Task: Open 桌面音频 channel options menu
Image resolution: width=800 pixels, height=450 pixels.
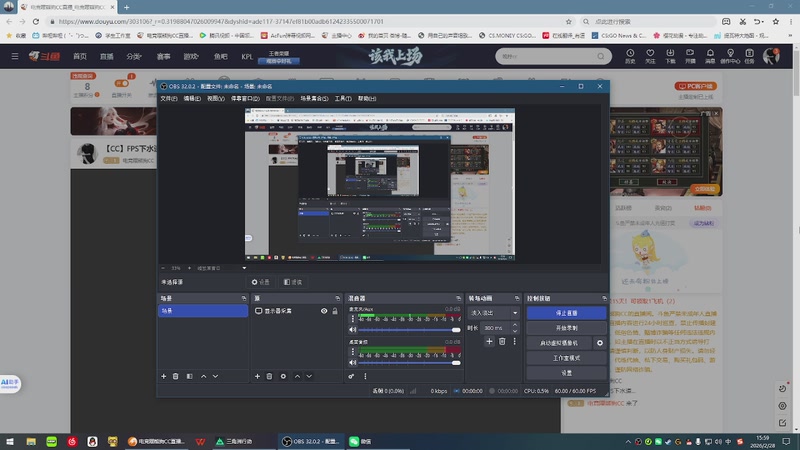Action: click(x=352, y=352)
